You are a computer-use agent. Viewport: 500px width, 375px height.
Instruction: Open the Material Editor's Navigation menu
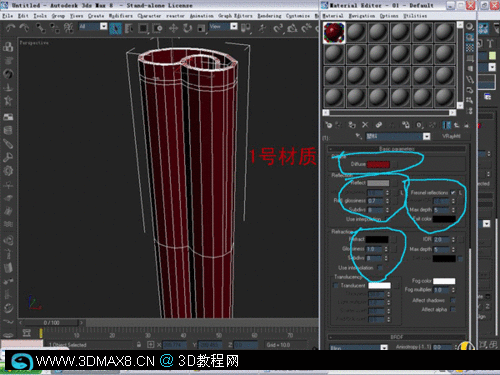362,16
